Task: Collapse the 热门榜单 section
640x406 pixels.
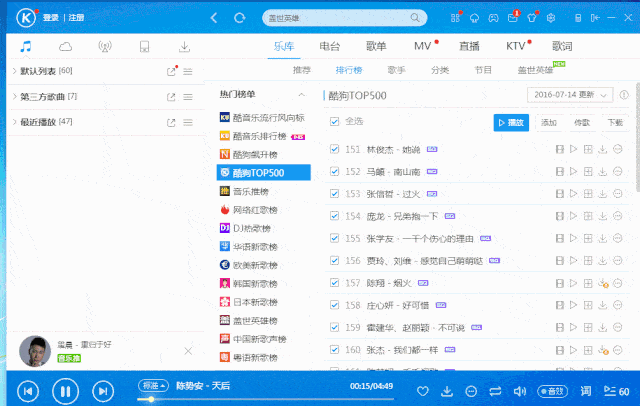Action: [x=301, y=95]
